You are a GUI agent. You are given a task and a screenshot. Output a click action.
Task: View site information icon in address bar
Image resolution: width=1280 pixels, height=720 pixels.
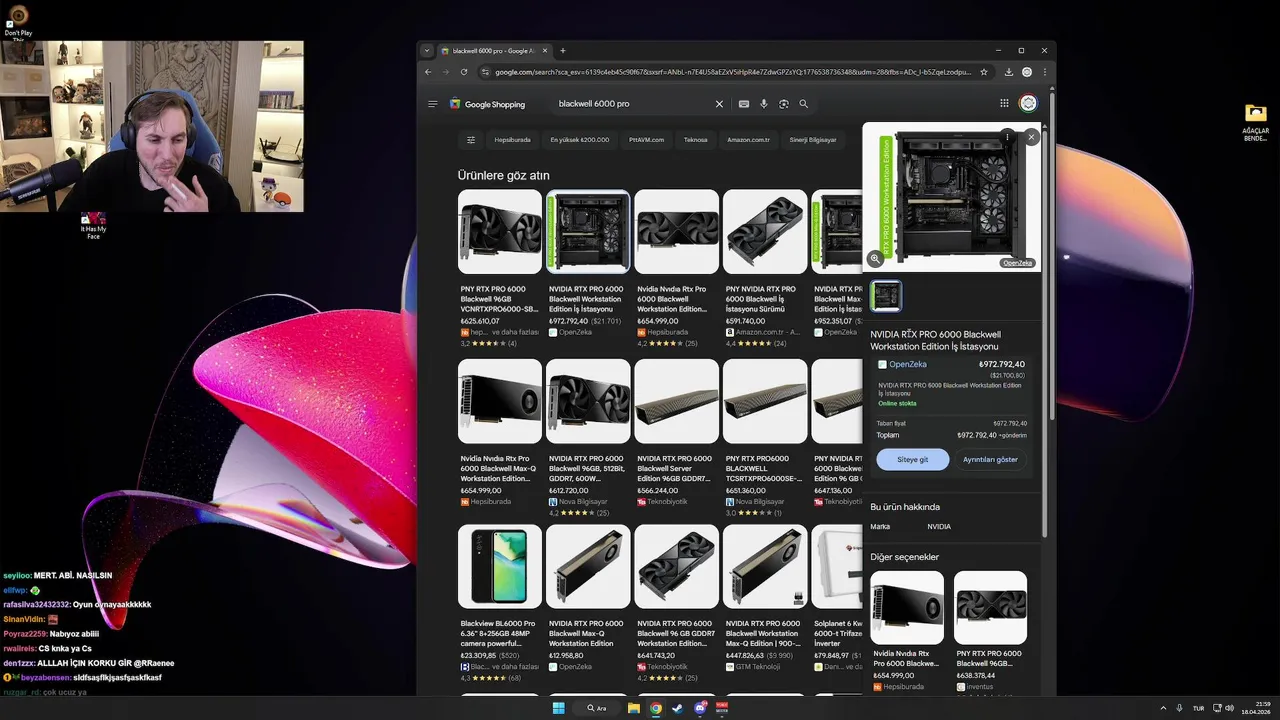(x=485, y=72)
